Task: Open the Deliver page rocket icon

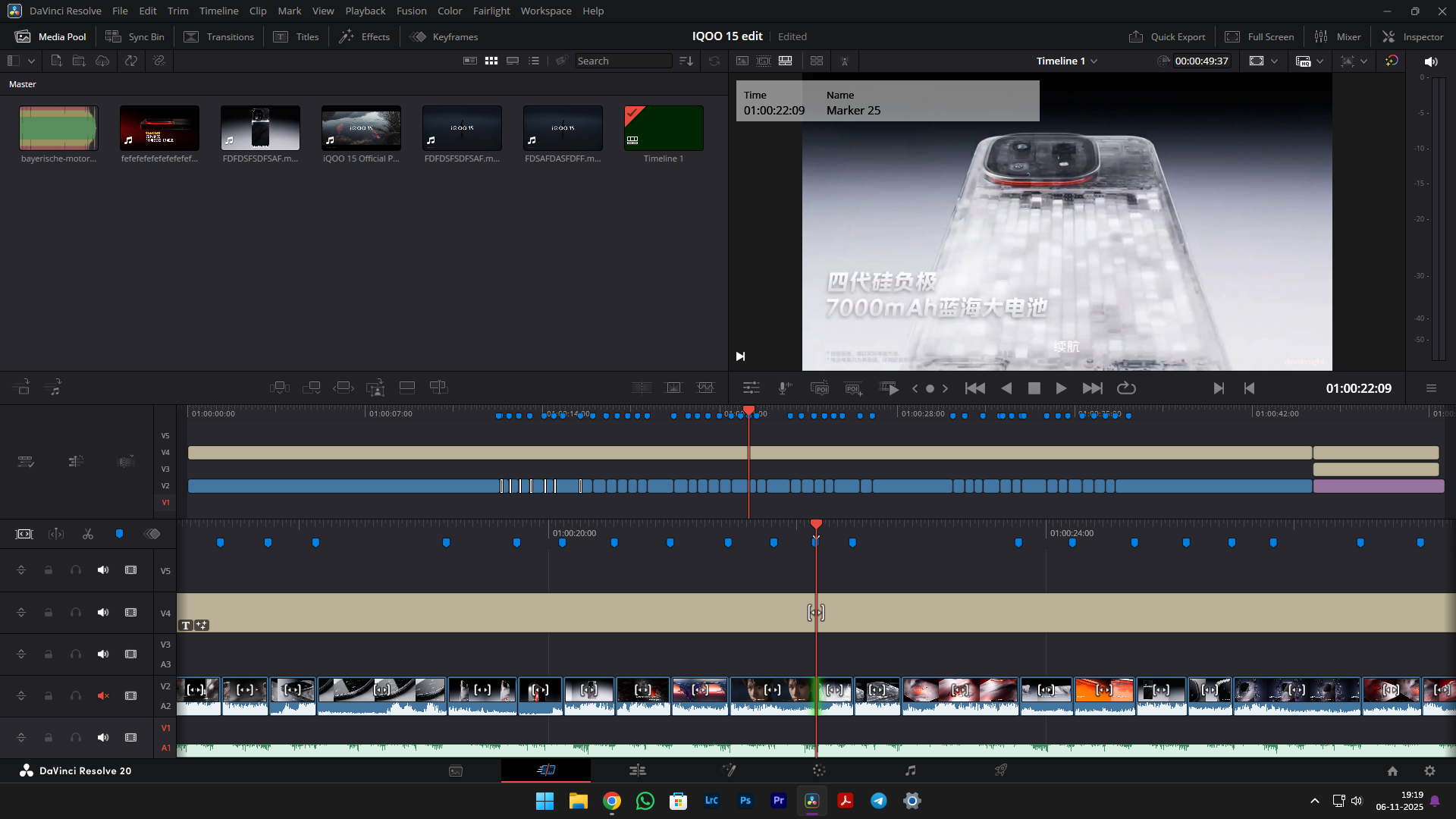Action: [1001, 770]
